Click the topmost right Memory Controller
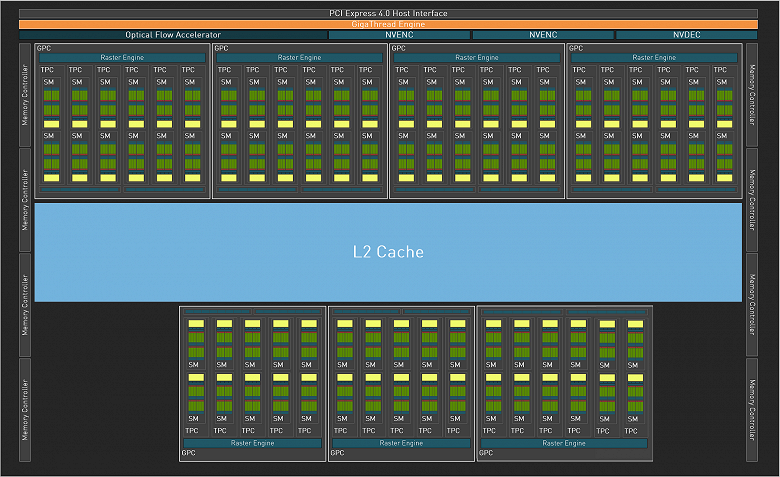780x477 pixels. 752,93
